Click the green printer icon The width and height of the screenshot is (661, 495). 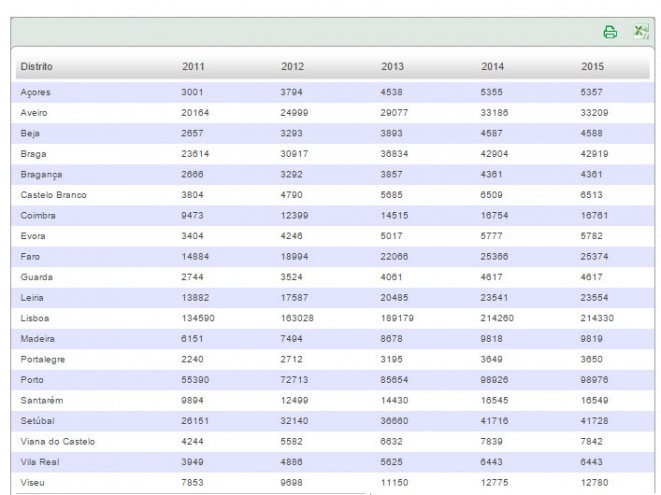point(610,32)
